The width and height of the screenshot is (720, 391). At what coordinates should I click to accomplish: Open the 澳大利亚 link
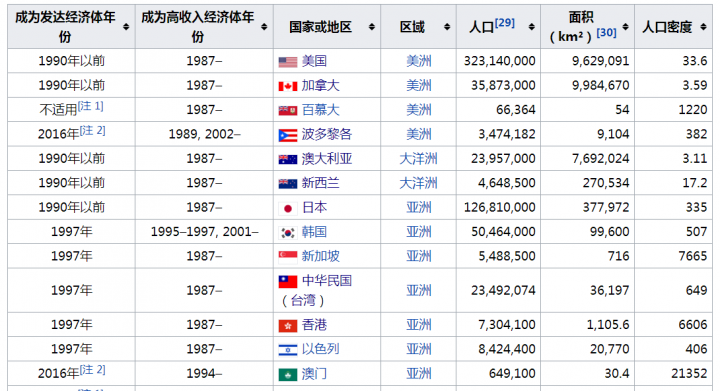point(327,159)
